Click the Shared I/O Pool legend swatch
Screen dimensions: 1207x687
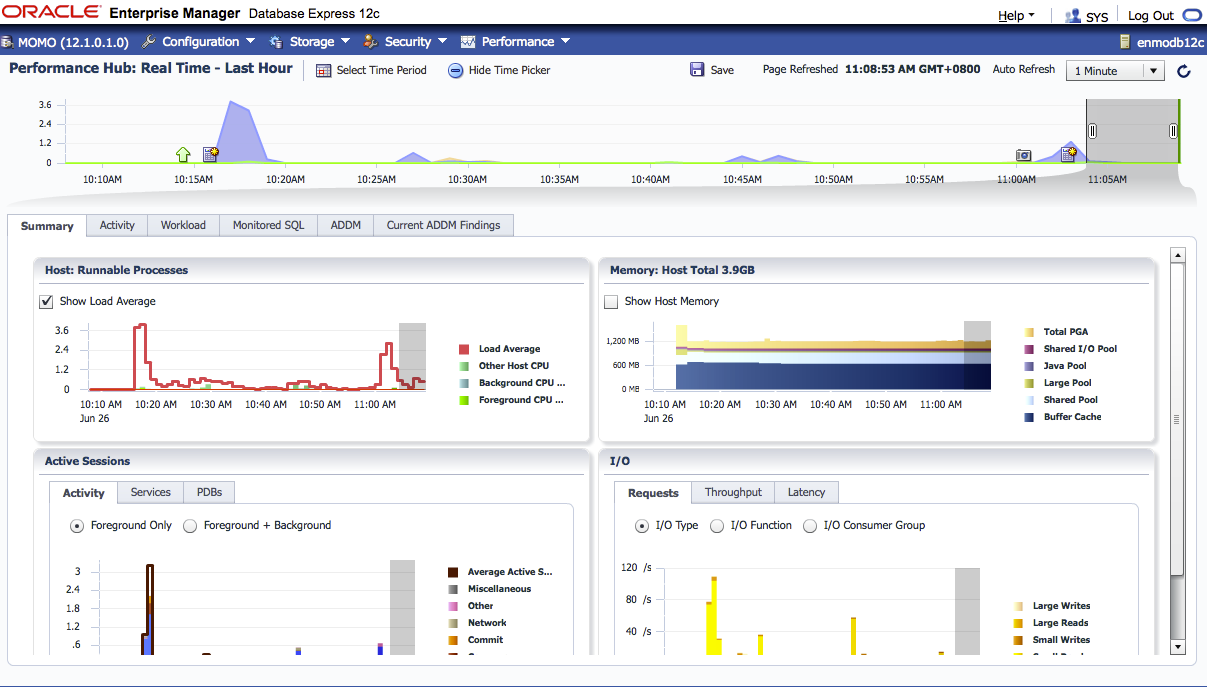(1029, 350)
